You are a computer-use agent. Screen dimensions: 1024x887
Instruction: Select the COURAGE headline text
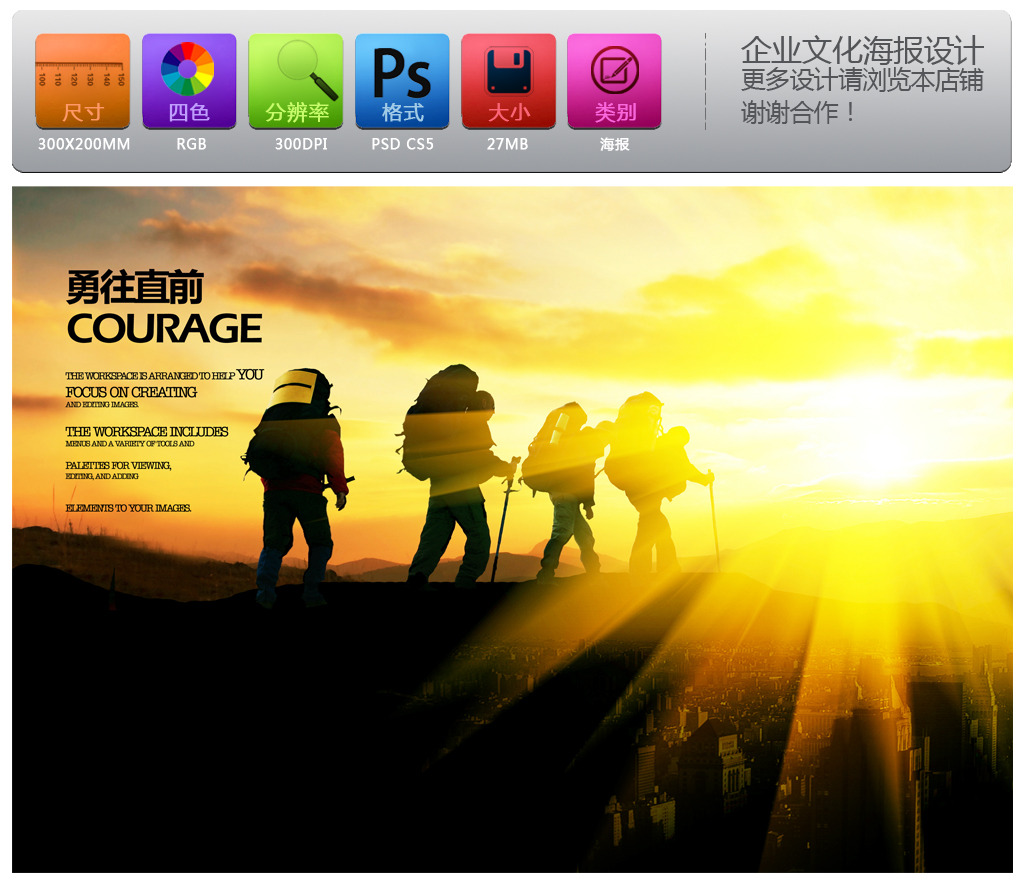click(x=164, y=328)
